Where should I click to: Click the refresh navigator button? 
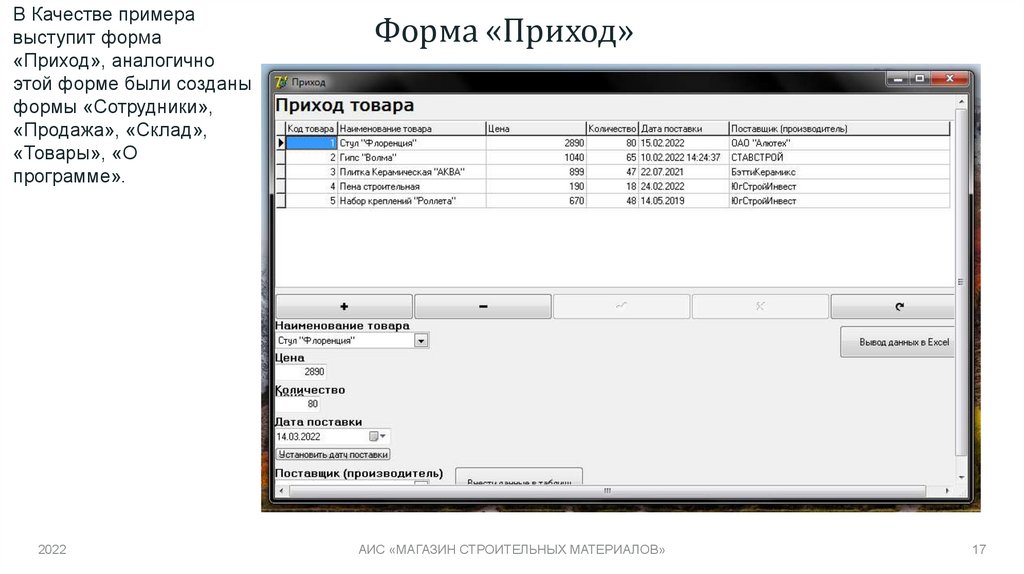893,306
